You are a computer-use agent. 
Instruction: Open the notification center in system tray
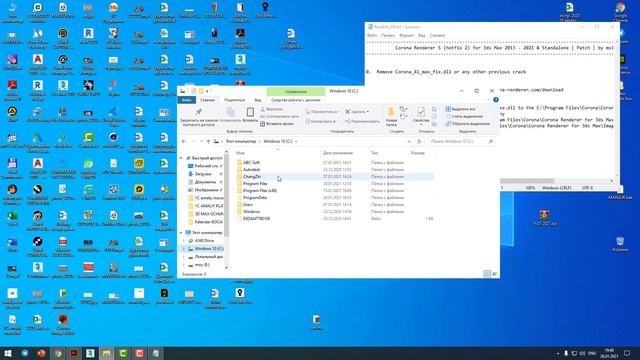[627, 353]
